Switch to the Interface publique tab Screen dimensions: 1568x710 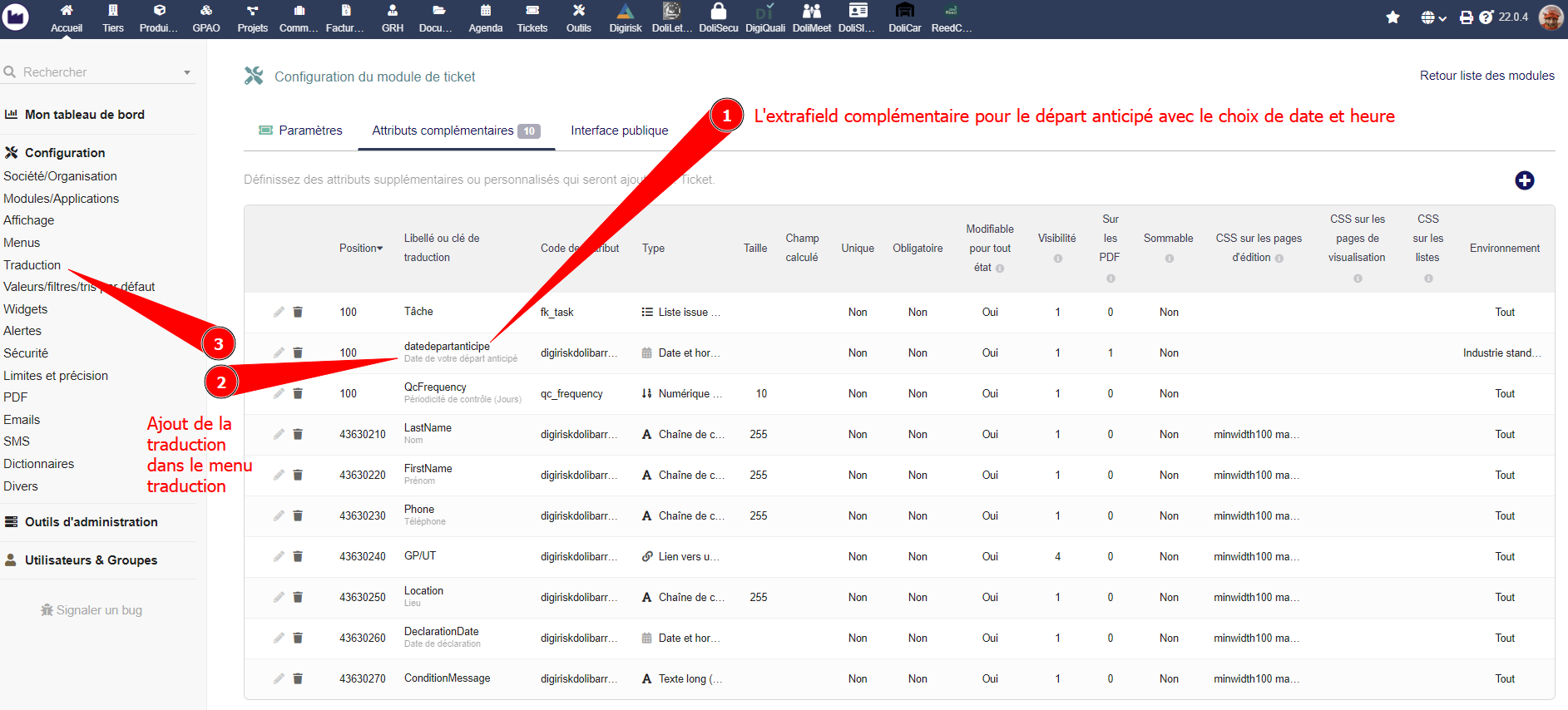[x=619, y=131]
